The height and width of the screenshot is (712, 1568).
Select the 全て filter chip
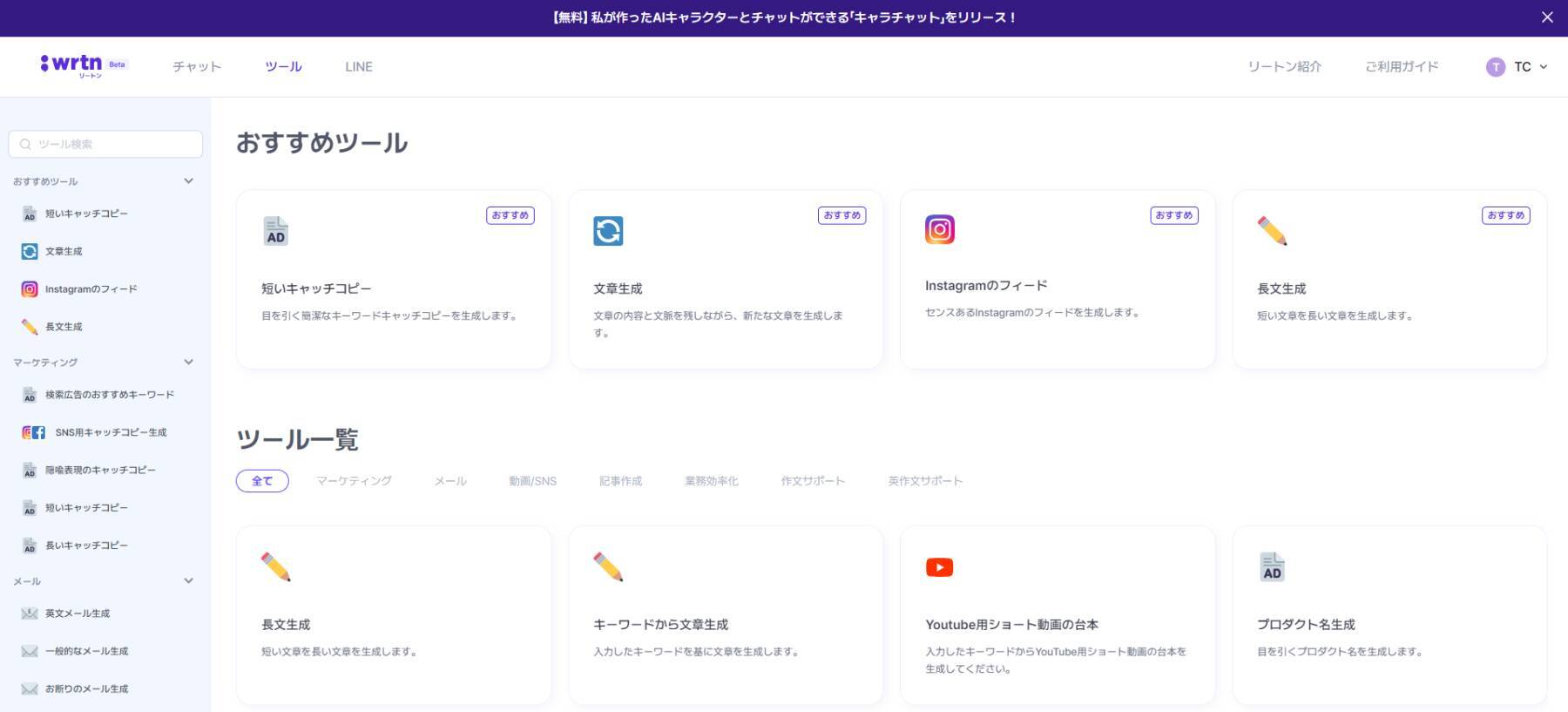(262, 481)
